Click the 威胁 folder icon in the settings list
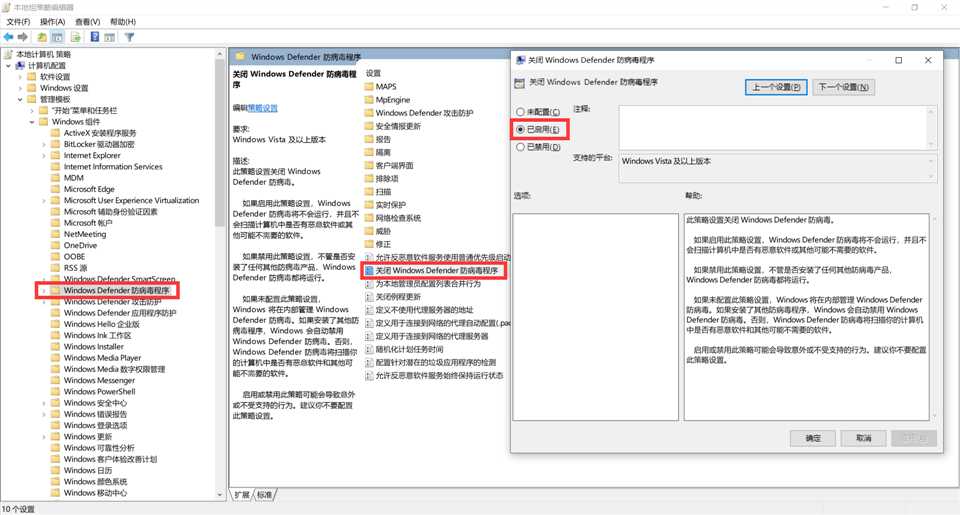The image size is (960, 515). [369, 231]
